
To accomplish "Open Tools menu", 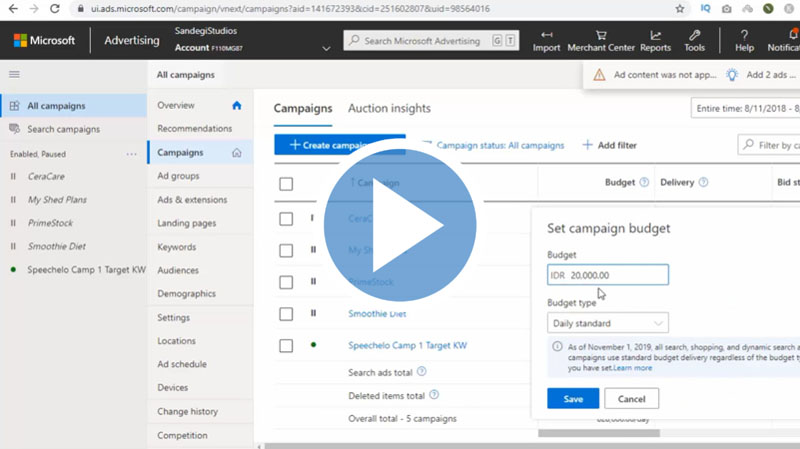I will 694,41.
